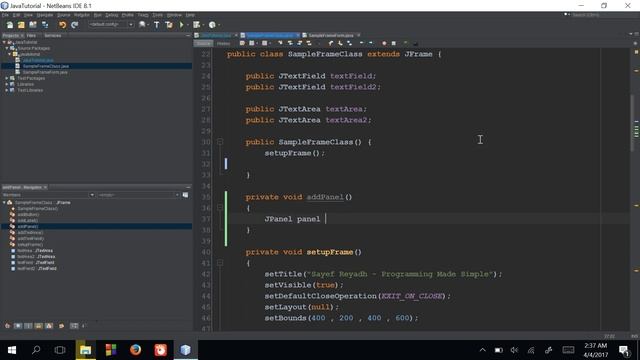
Task: Close the SampleFrameForm.java editor tab
Action: 359,35
